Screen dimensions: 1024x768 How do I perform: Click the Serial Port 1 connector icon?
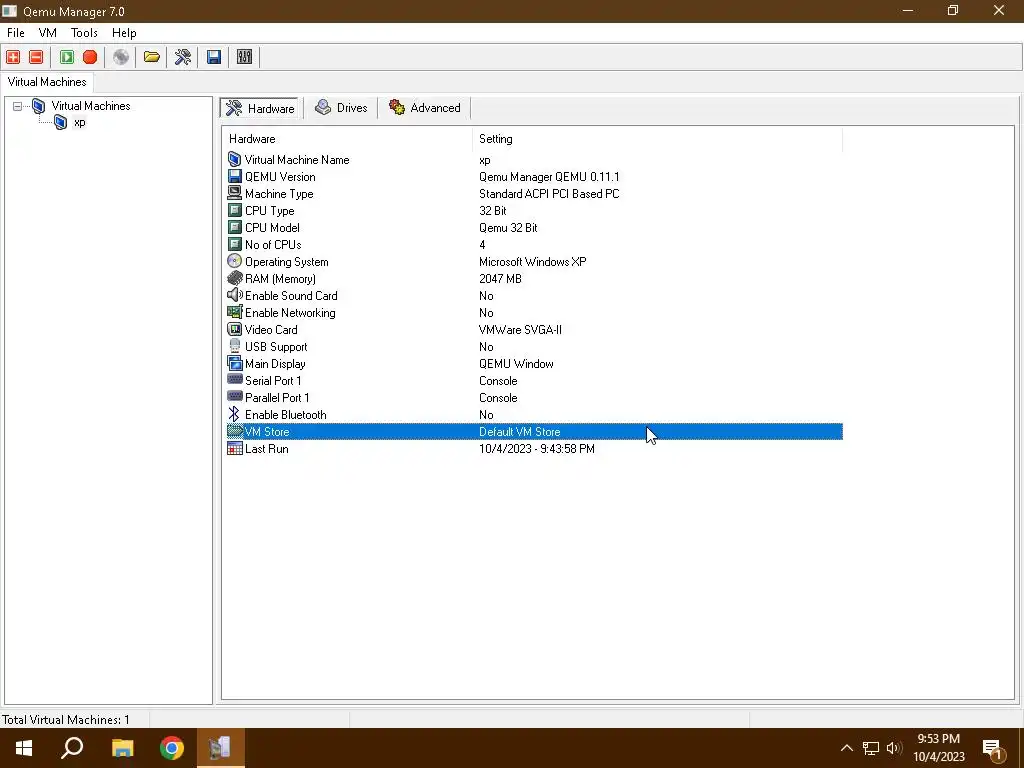pos(234,379)
